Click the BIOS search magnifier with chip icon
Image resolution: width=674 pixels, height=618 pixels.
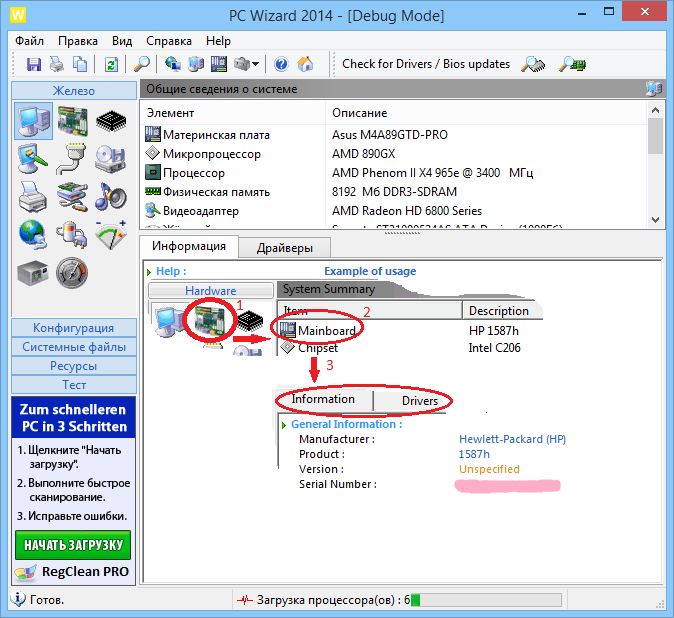572,64
